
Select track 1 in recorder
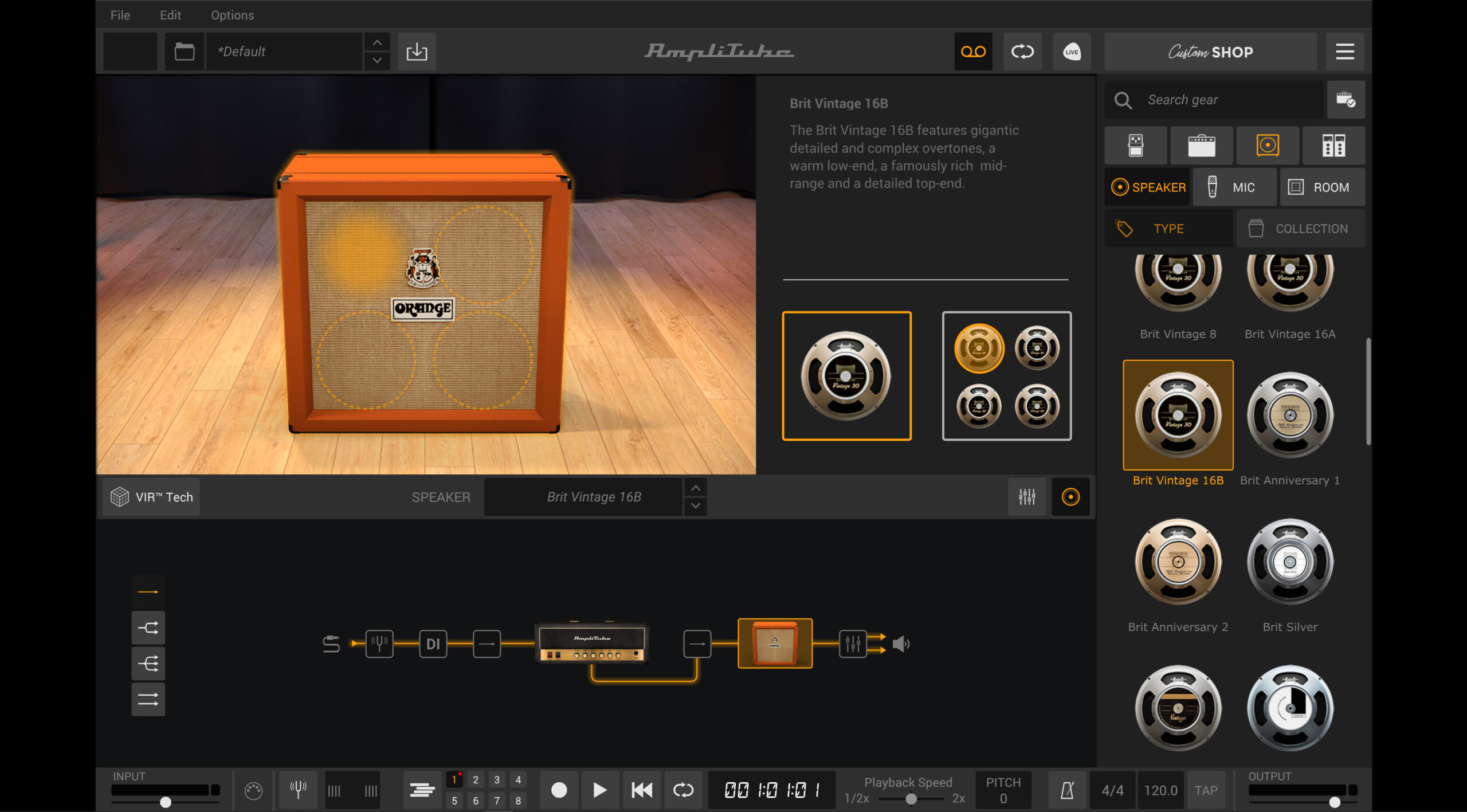(x=454, y=780)
